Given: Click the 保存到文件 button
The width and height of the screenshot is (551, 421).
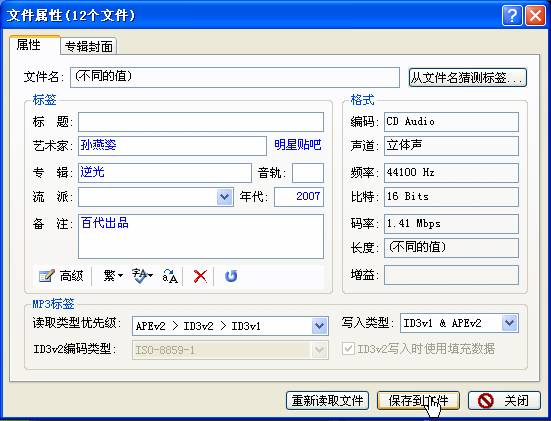Looking at the screenshot, I should coord(418,401).
